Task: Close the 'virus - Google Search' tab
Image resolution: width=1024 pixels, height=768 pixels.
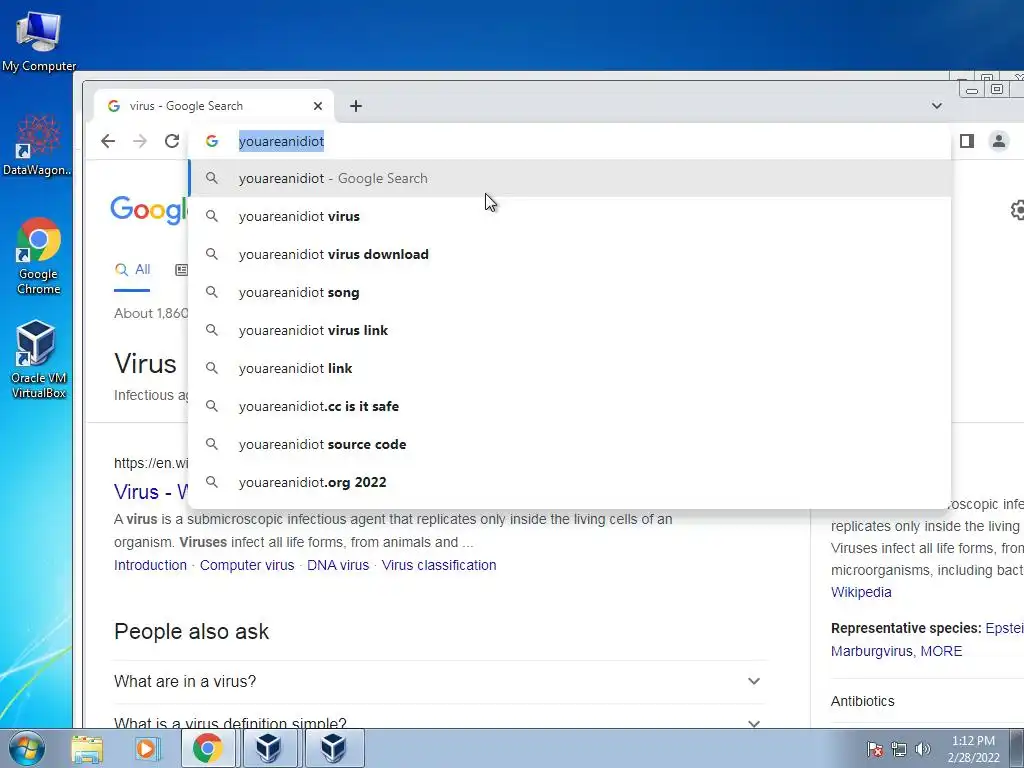Action: [318, 106]
